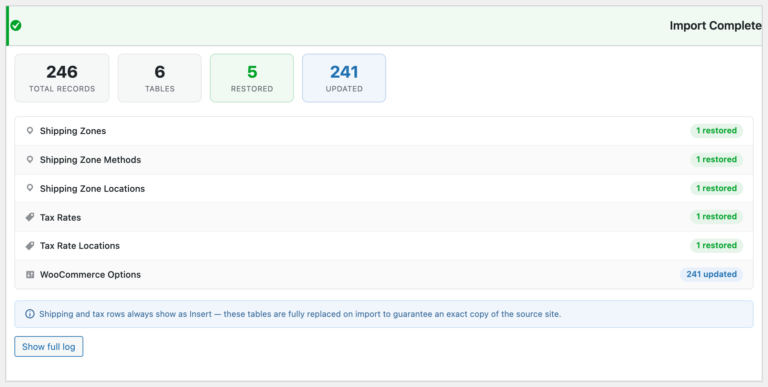Select the 241 Updated stat card

pyautogui.click(x=344, y=78)
